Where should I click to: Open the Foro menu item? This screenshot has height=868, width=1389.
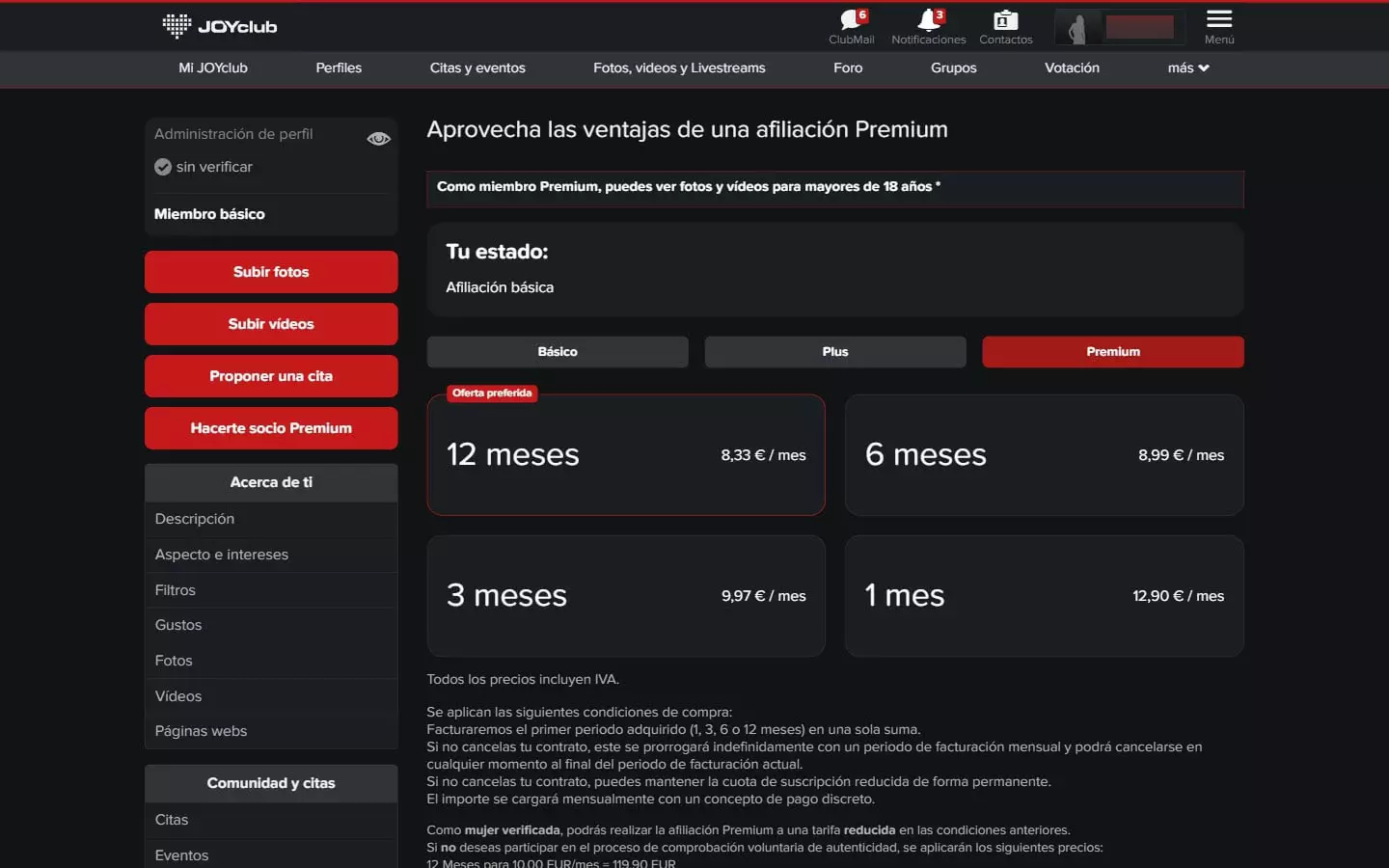[x=848, y=68]
